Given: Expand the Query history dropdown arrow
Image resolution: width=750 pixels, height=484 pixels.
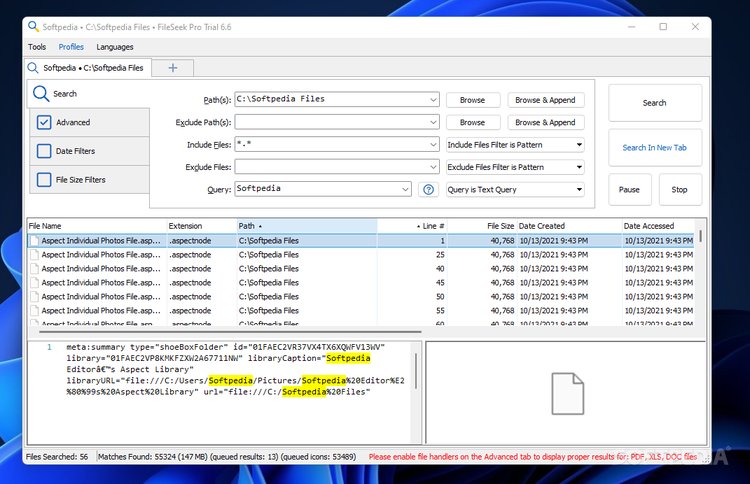Looking at the screenshot, I should click(405, 189).
